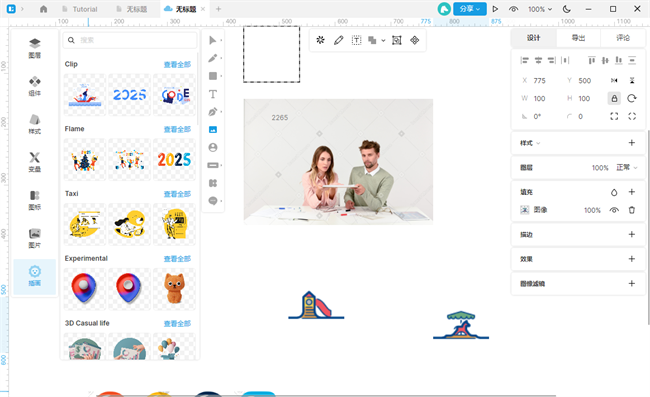Open the X-shaped sidebar panel icon
This screenshot has height=397, width=650.
pos(35,162)
